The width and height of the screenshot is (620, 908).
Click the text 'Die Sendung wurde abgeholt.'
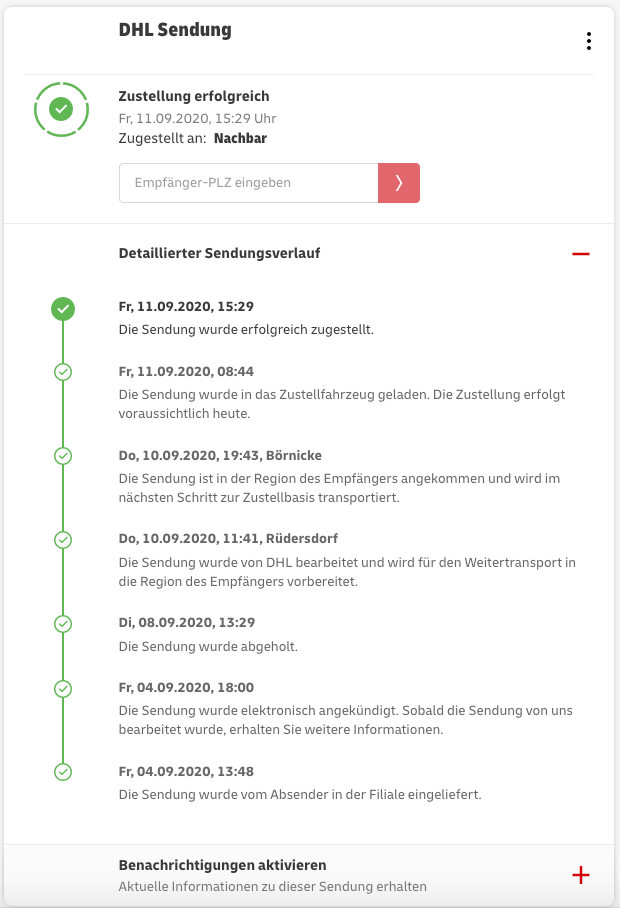click(208, 646)
